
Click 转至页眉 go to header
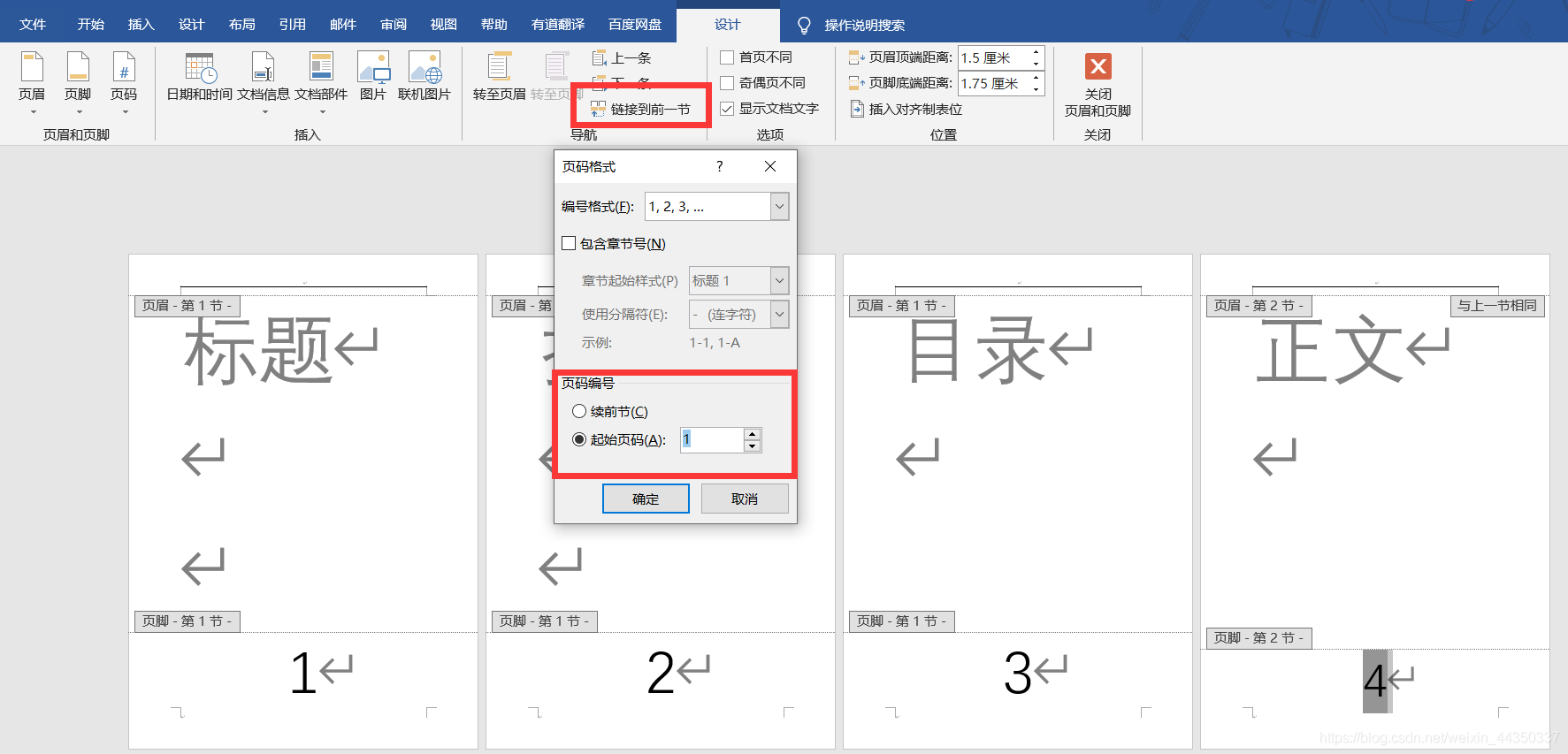click(x=500, y=78)
